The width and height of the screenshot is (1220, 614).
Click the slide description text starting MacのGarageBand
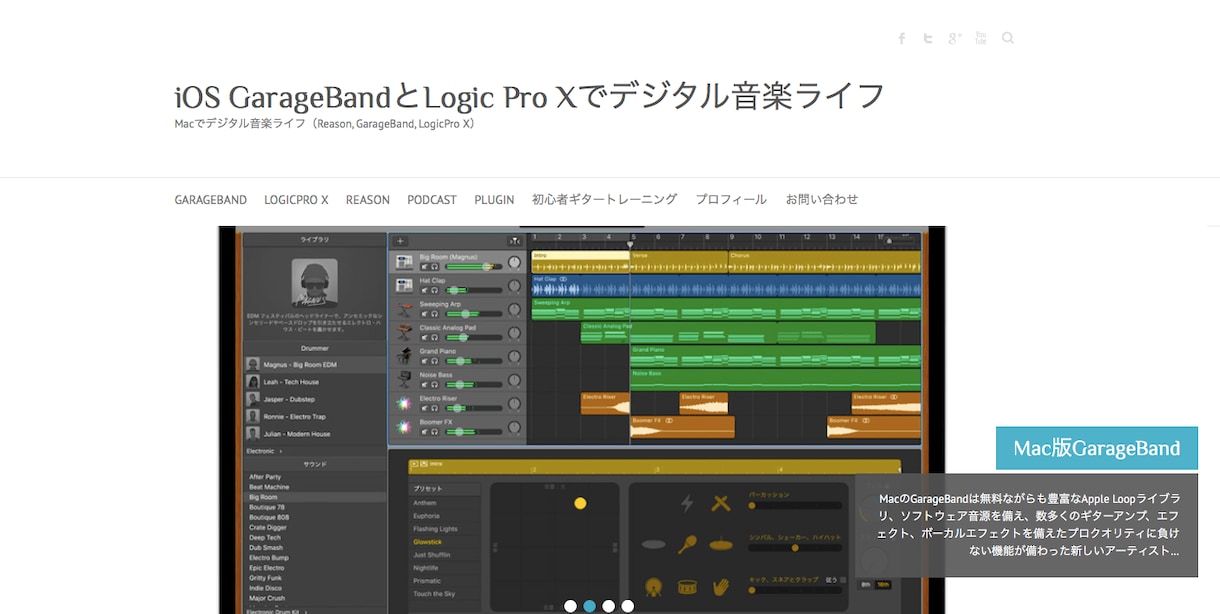[1029, 524]
